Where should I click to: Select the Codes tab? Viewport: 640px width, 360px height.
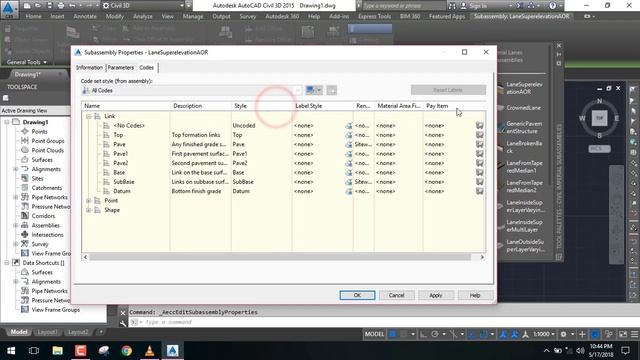click(147, 68)
